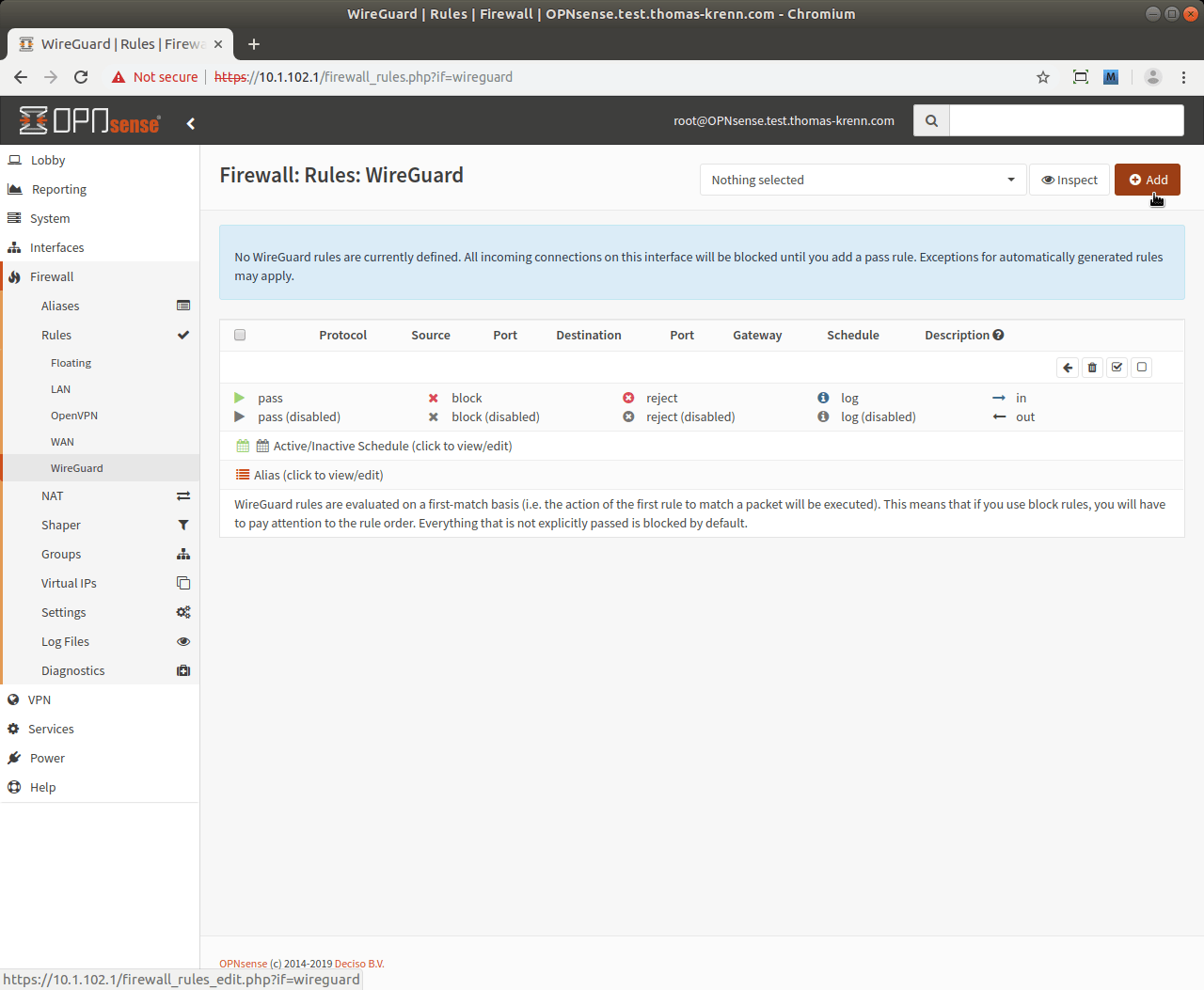Expand the VPN menu in sidebar
Screen dimensions: 1204x990
pos(40,699)
